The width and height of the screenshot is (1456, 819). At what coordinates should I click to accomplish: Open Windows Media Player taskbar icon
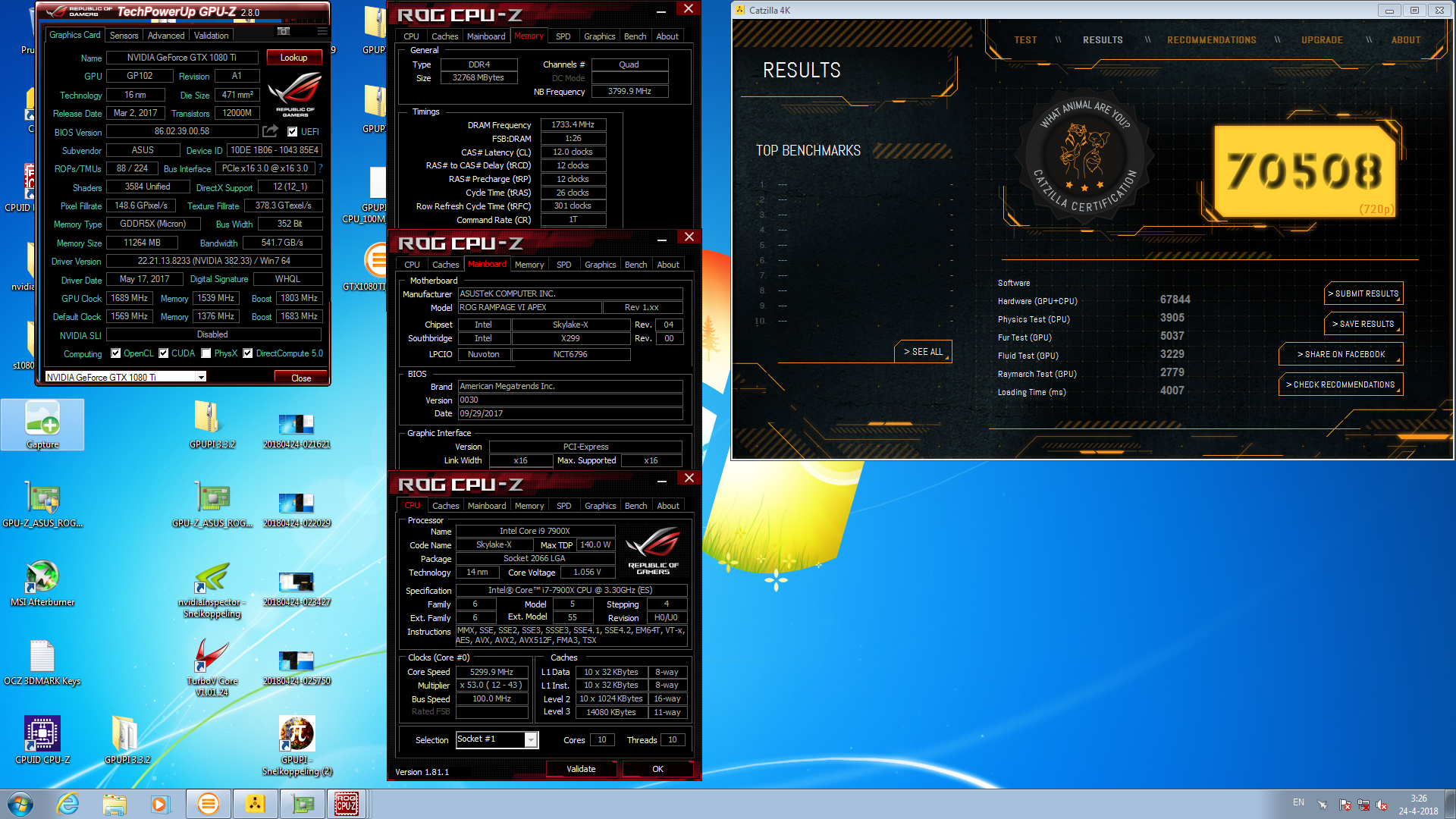tap(160, 804)
